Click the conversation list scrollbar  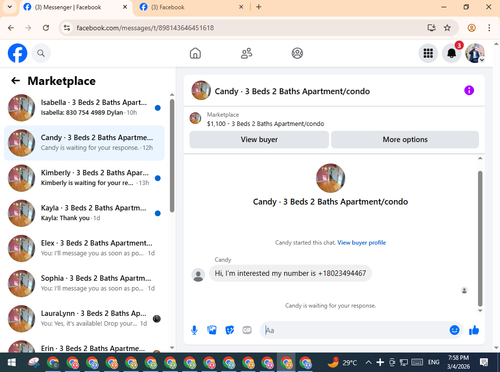click(172, 155)
